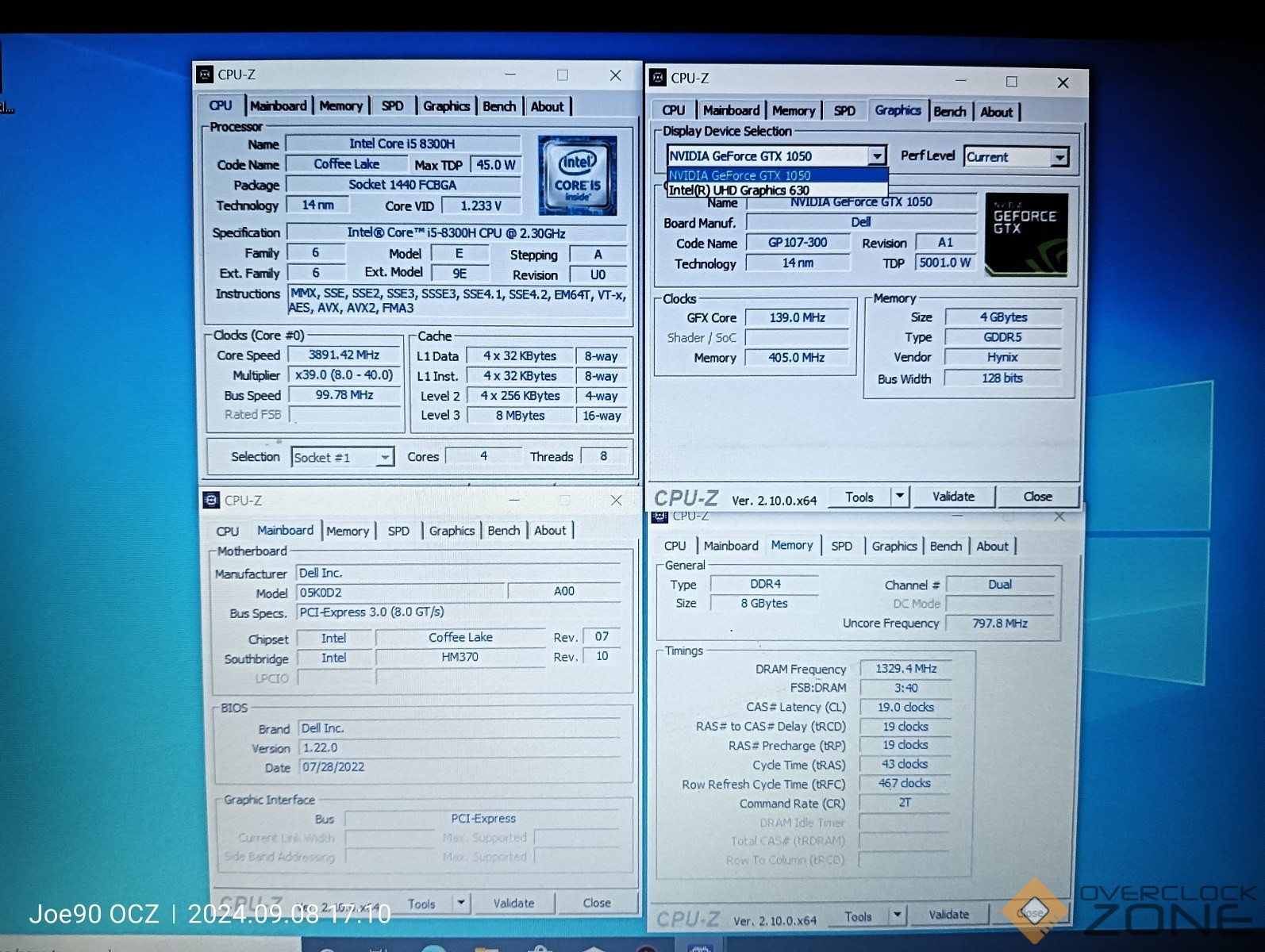The width and height of the screenshot is (1265, 952).
Task: Click Close button in Mainboard window
Action: (x=597, y=903)
